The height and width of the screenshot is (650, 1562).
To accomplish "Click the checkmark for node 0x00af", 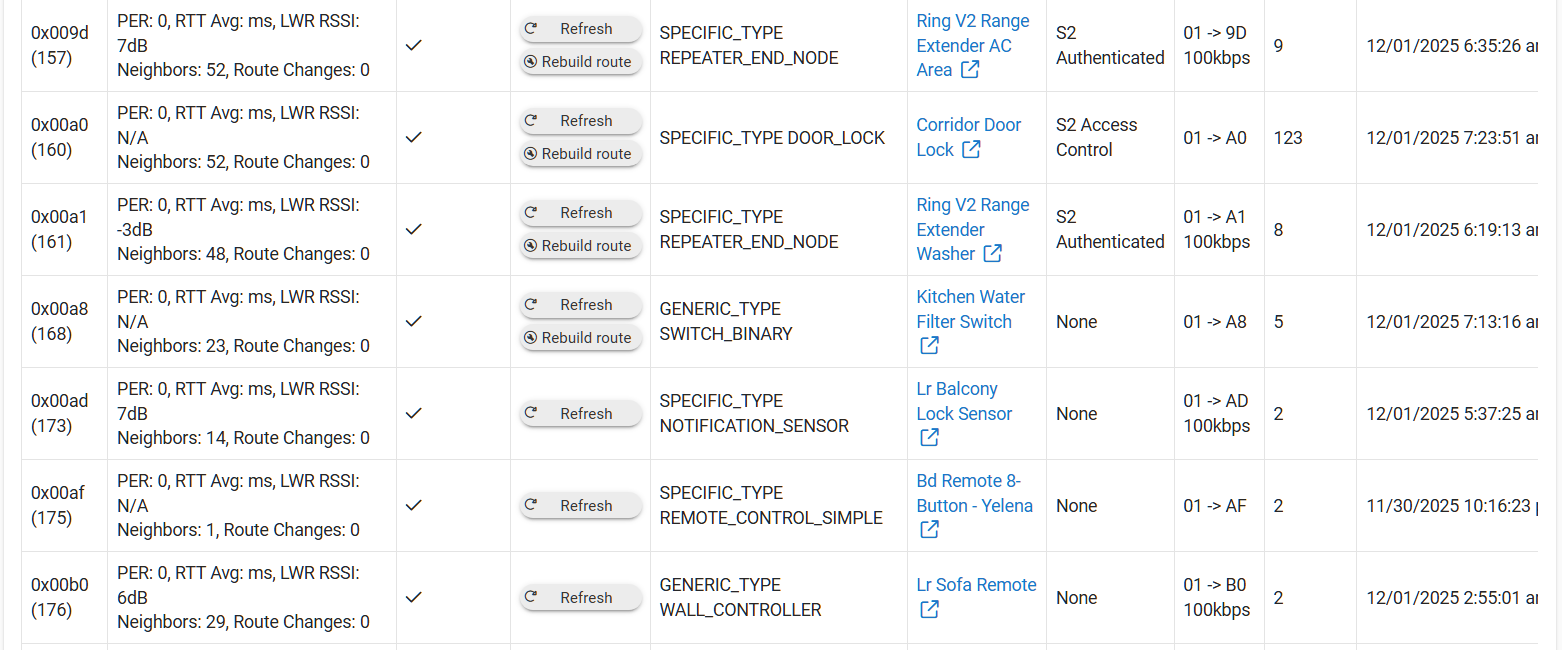I will [414, 505].
